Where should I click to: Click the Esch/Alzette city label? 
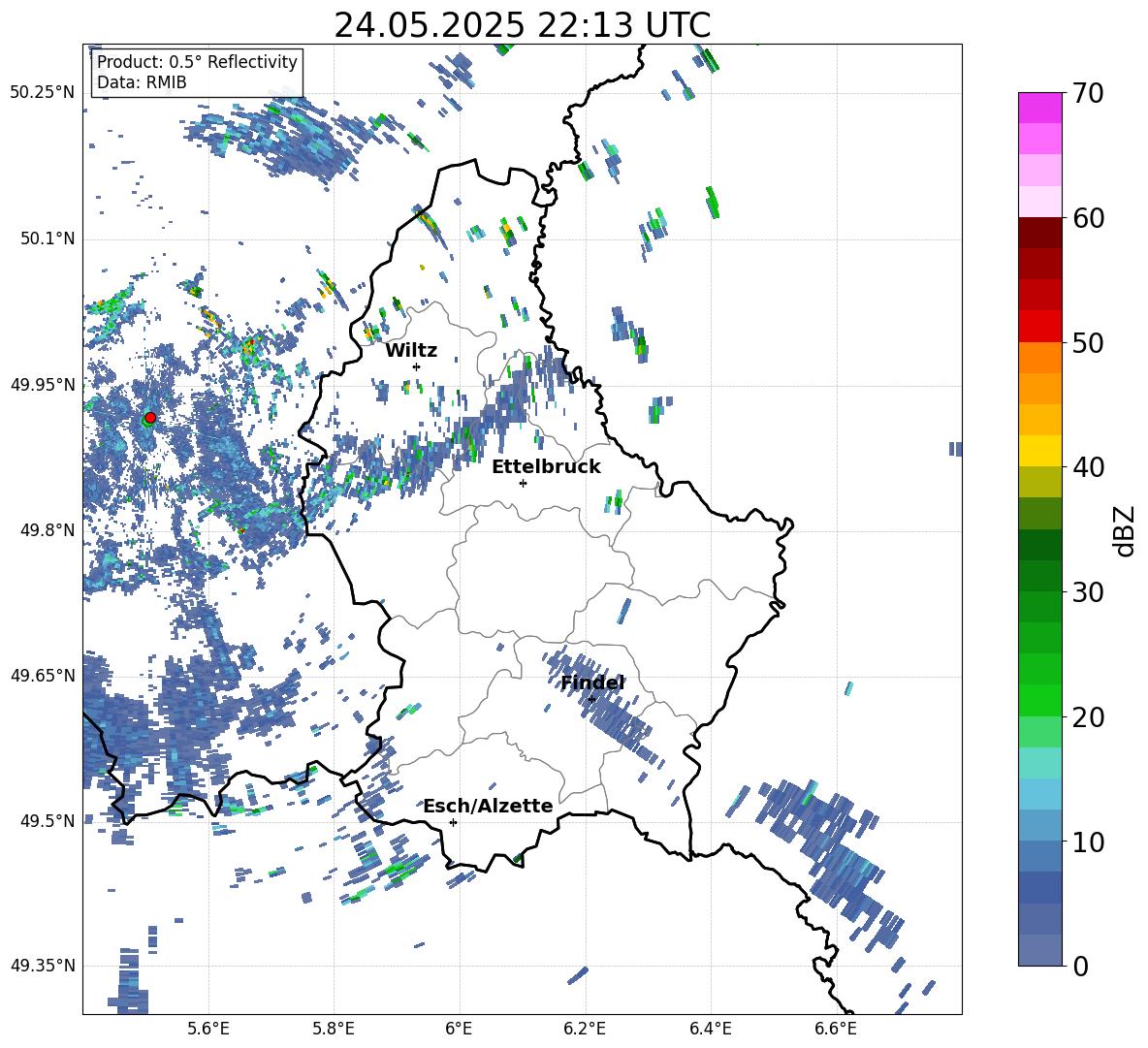pos(489,806)
